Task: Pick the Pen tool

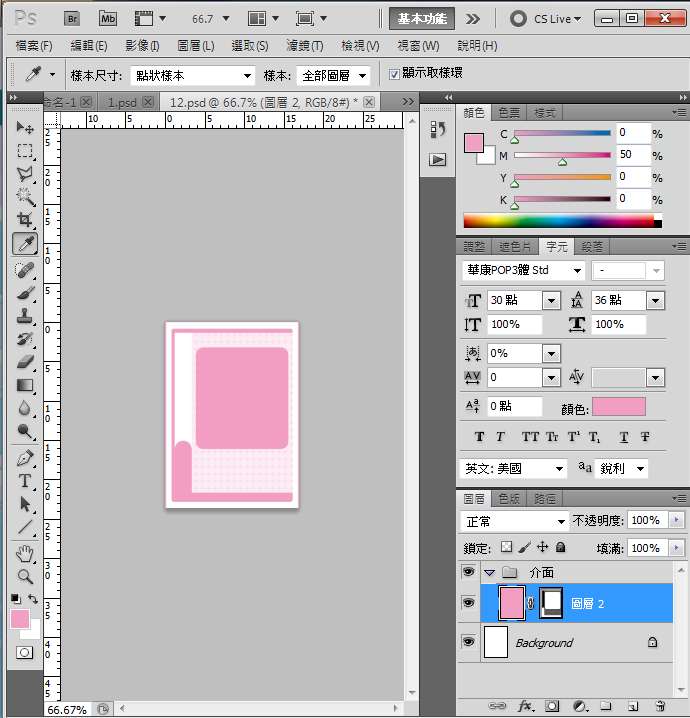Action: click(x=25, y=458)
